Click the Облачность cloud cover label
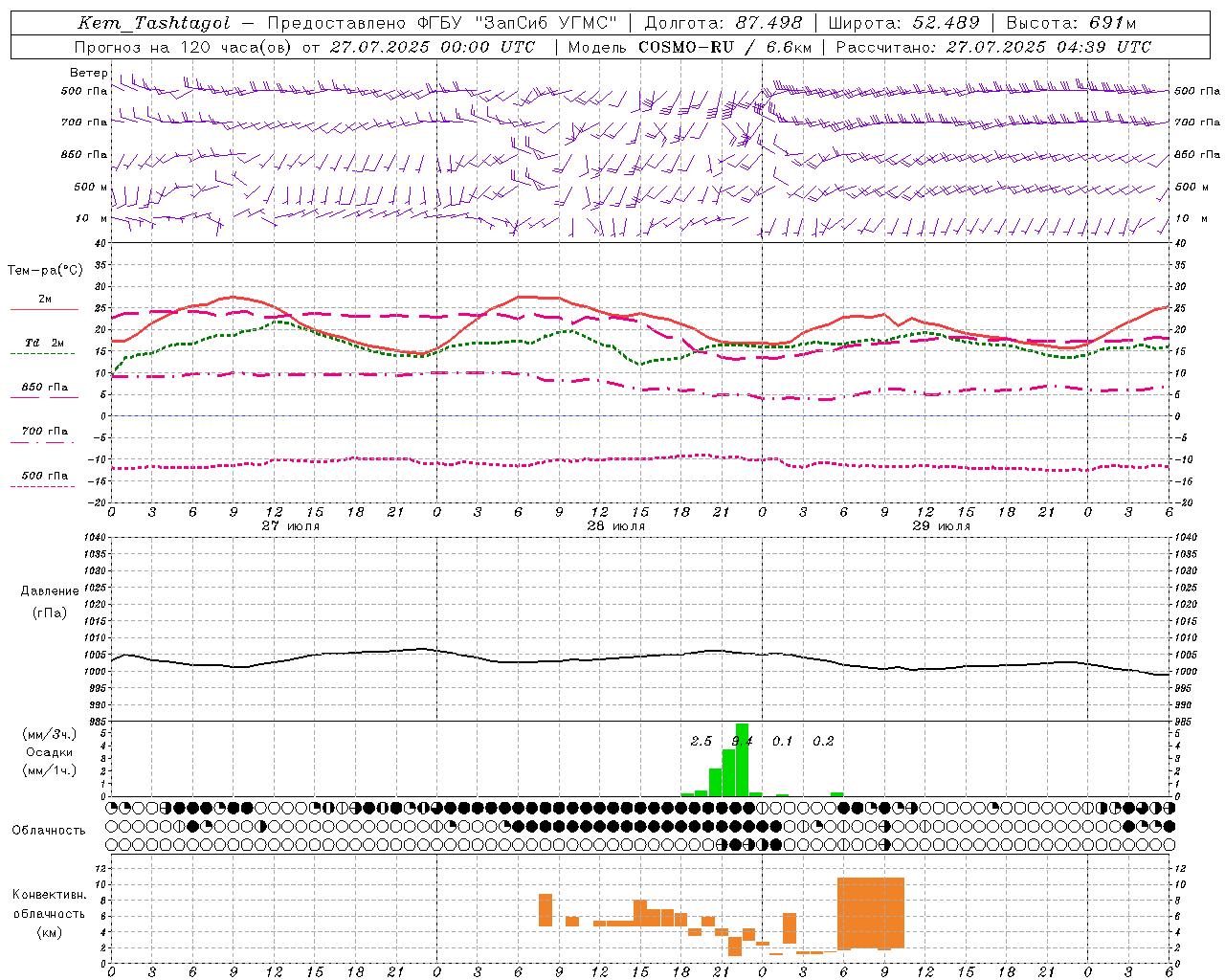Image resolution: width=1225 pixels, height=980 pixels. coord(49,831)
